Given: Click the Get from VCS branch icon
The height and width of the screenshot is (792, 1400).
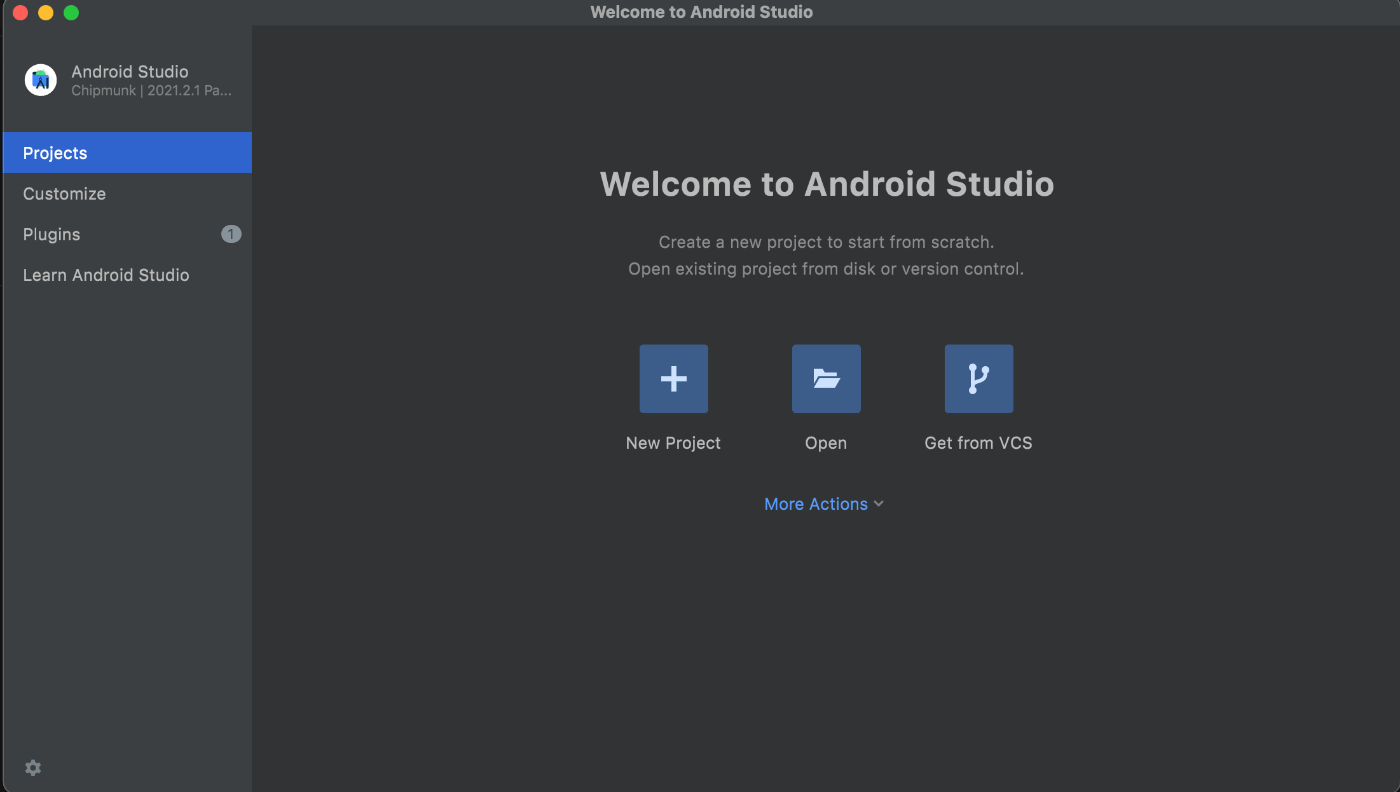Looking at the screenshot, I should [978, 379].
